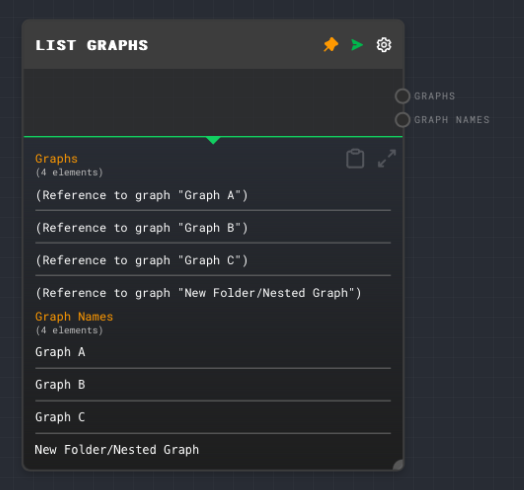The height and width of the screenshot is (490, 524).
Task: Click the Graphs output port circle
Action: click(x=402, y=96)
